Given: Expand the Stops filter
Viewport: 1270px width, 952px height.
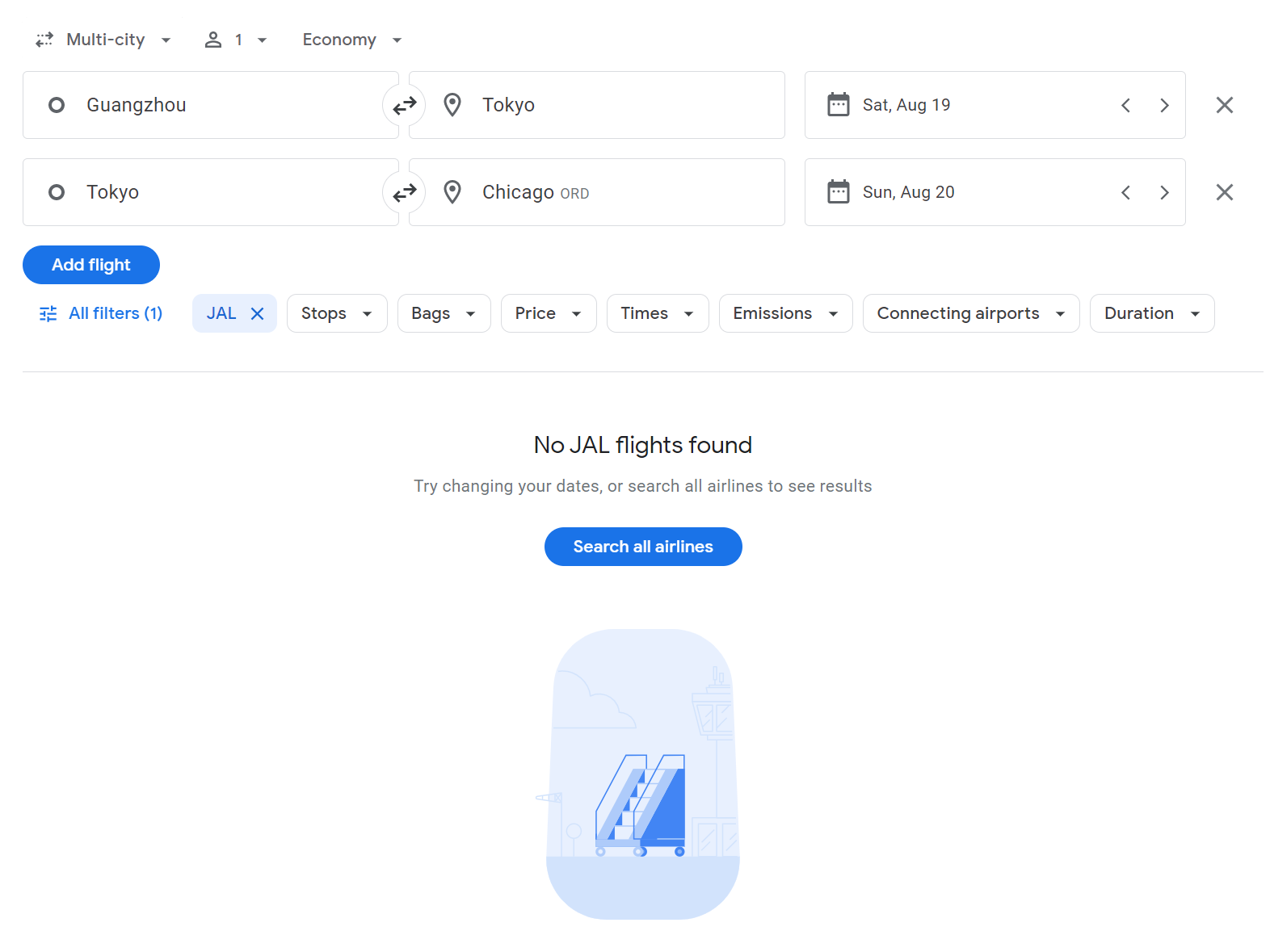Looking at the screenshot, I should [x=337, y=313].
